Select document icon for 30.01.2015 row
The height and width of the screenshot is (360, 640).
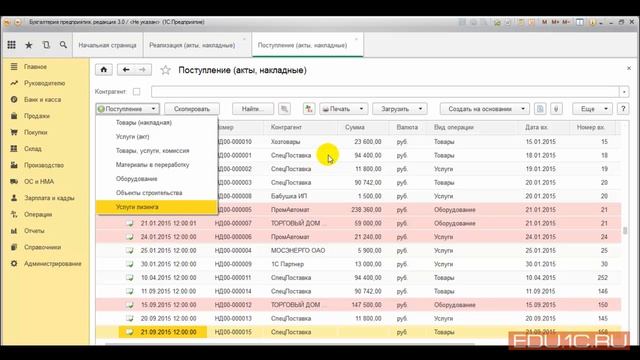click(x=129, y=264)
